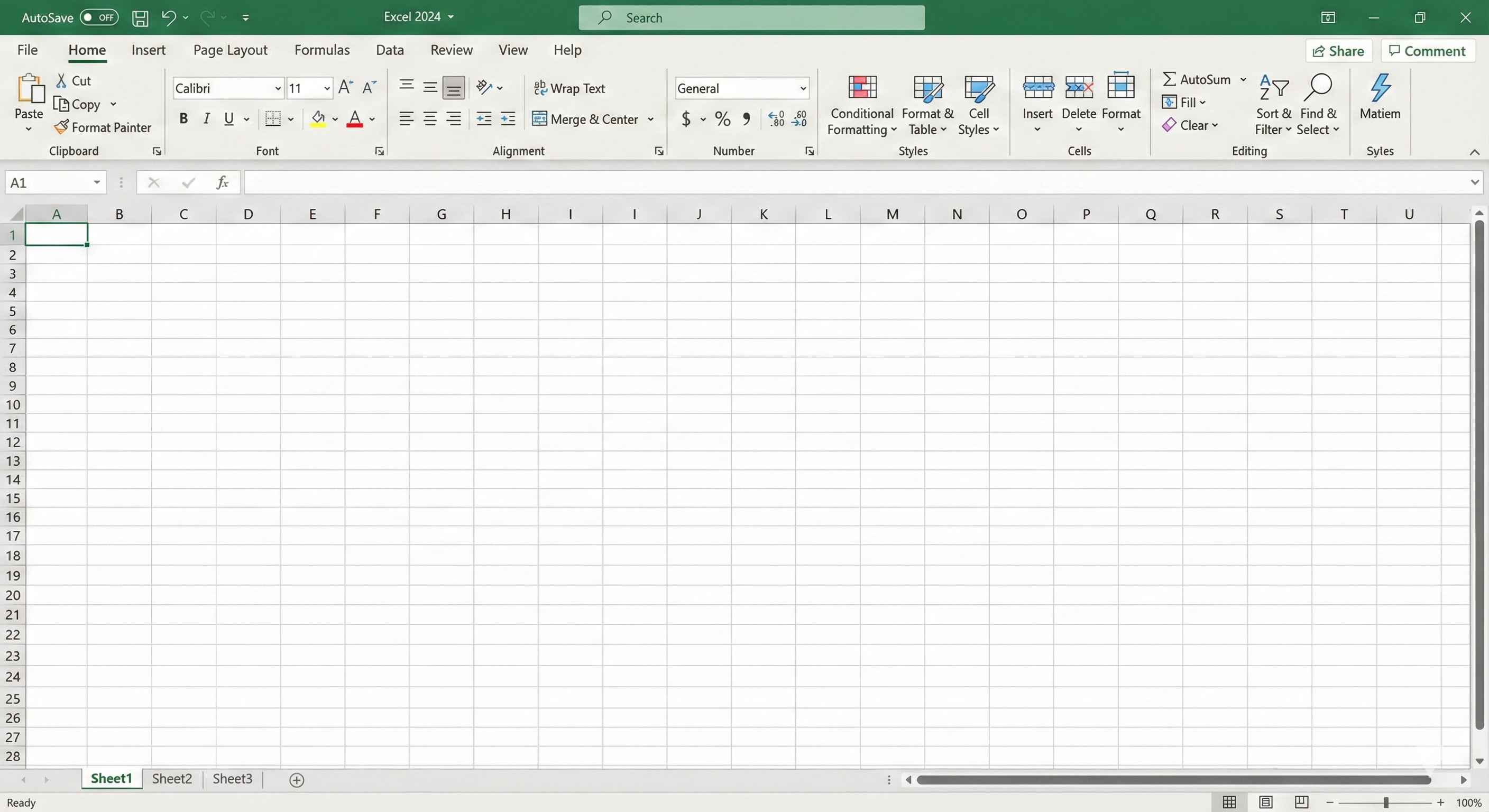Open the Conditional Formatting gallery
The image size is (1489, 812).
tap(861, 104)
